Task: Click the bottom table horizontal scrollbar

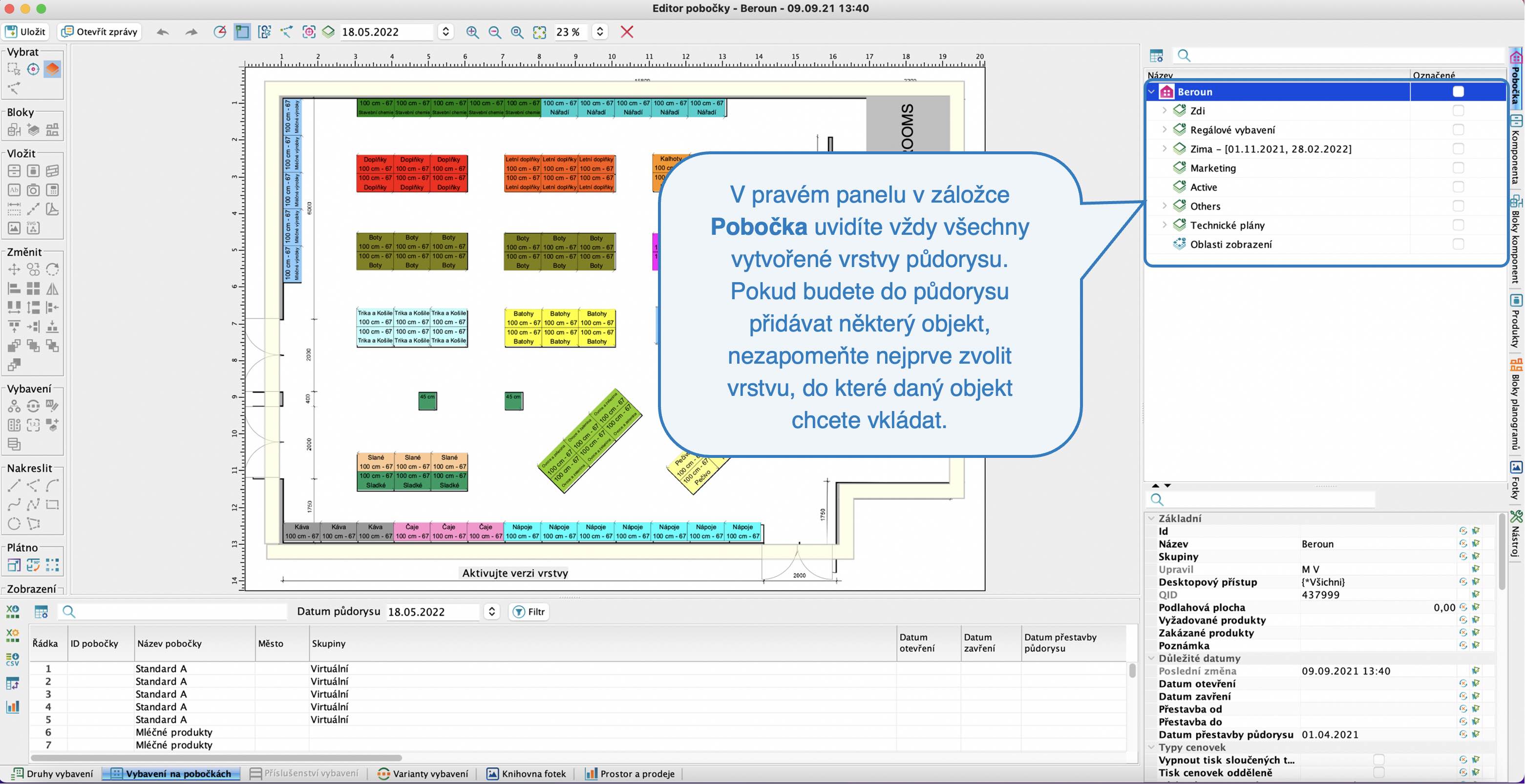Action: click(216, 757)
